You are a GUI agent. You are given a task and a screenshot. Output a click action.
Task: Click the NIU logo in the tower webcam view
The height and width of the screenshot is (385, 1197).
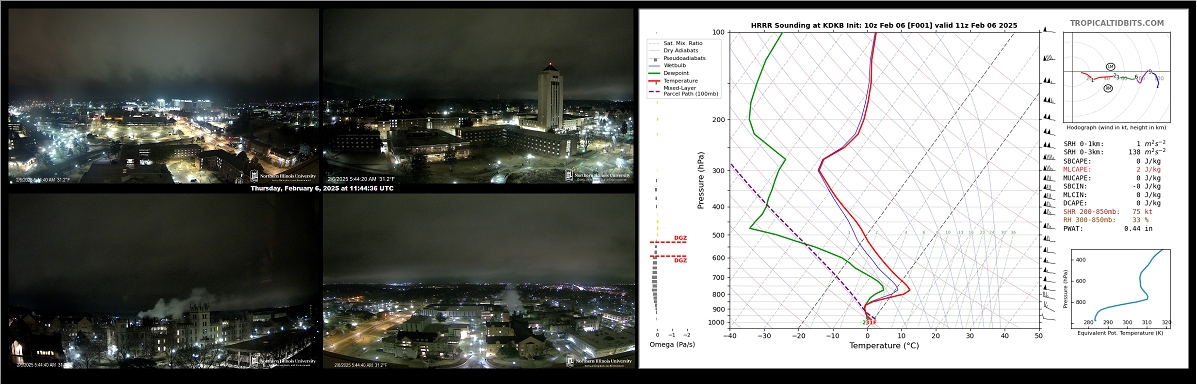click(x=598, y=175)
